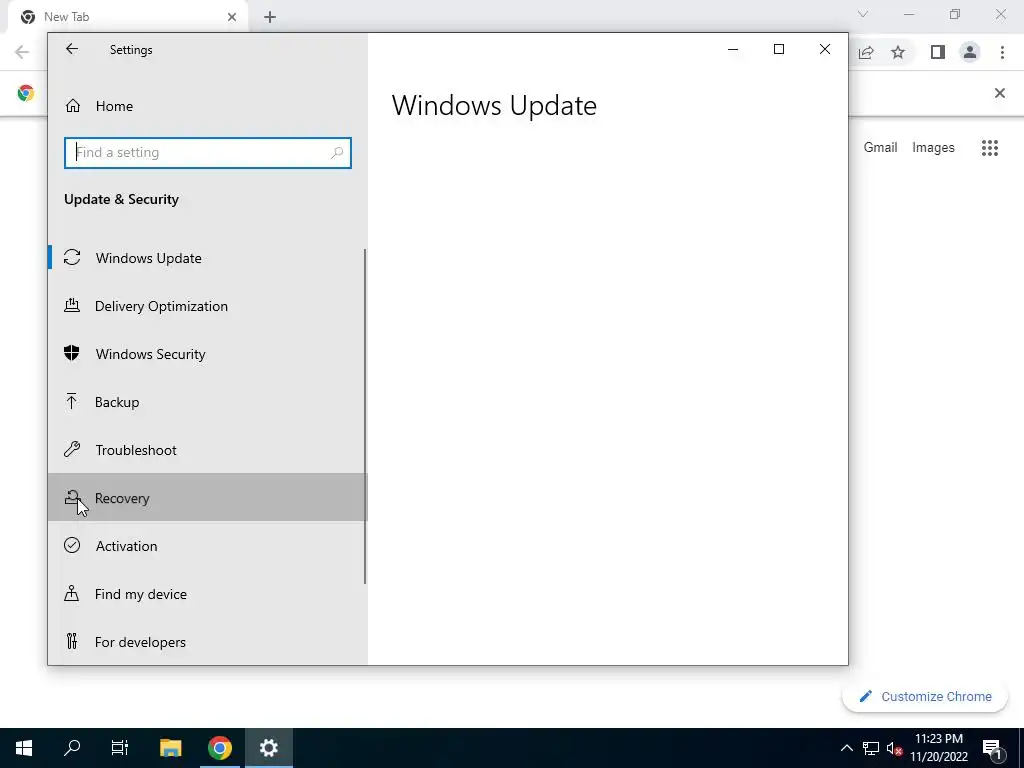Image resolution: width=1024 pixels, height=768 pixels.
Task: Click the Find my device locator icon
Action: (x=72, y=593)
